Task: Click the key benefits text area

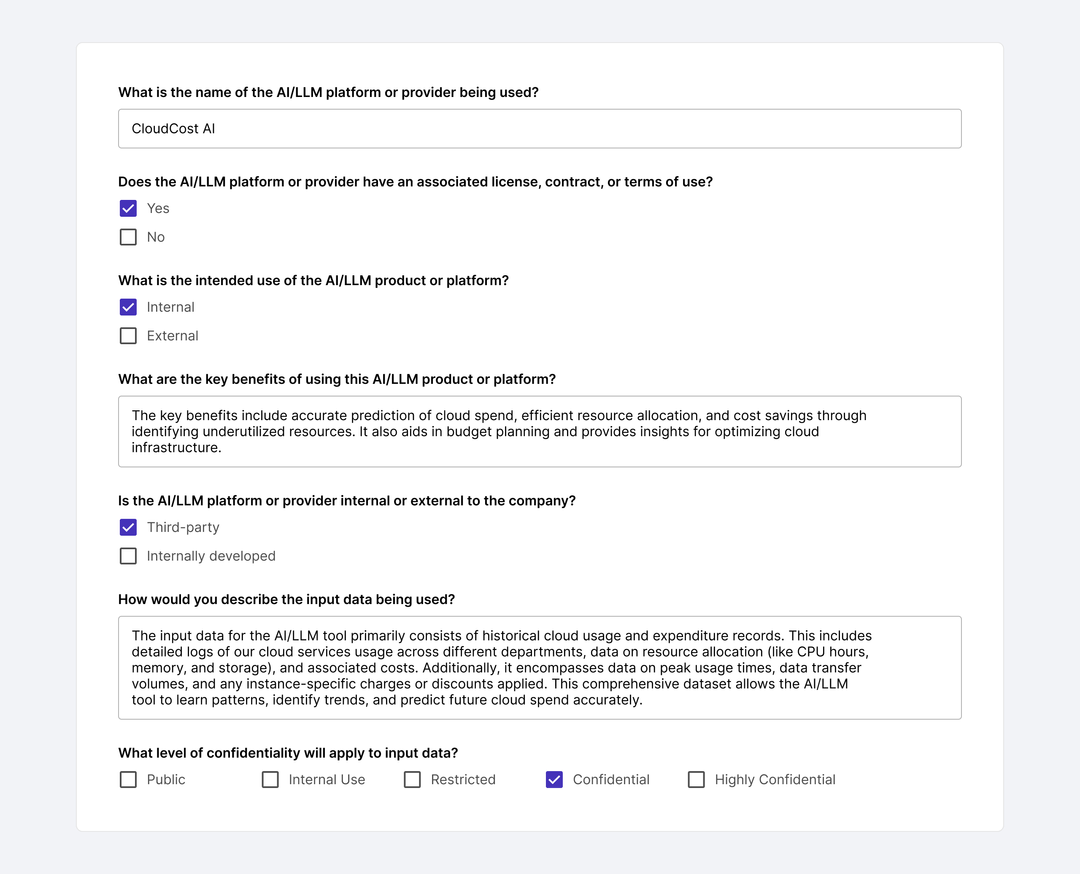Action: tap(540, 431)
